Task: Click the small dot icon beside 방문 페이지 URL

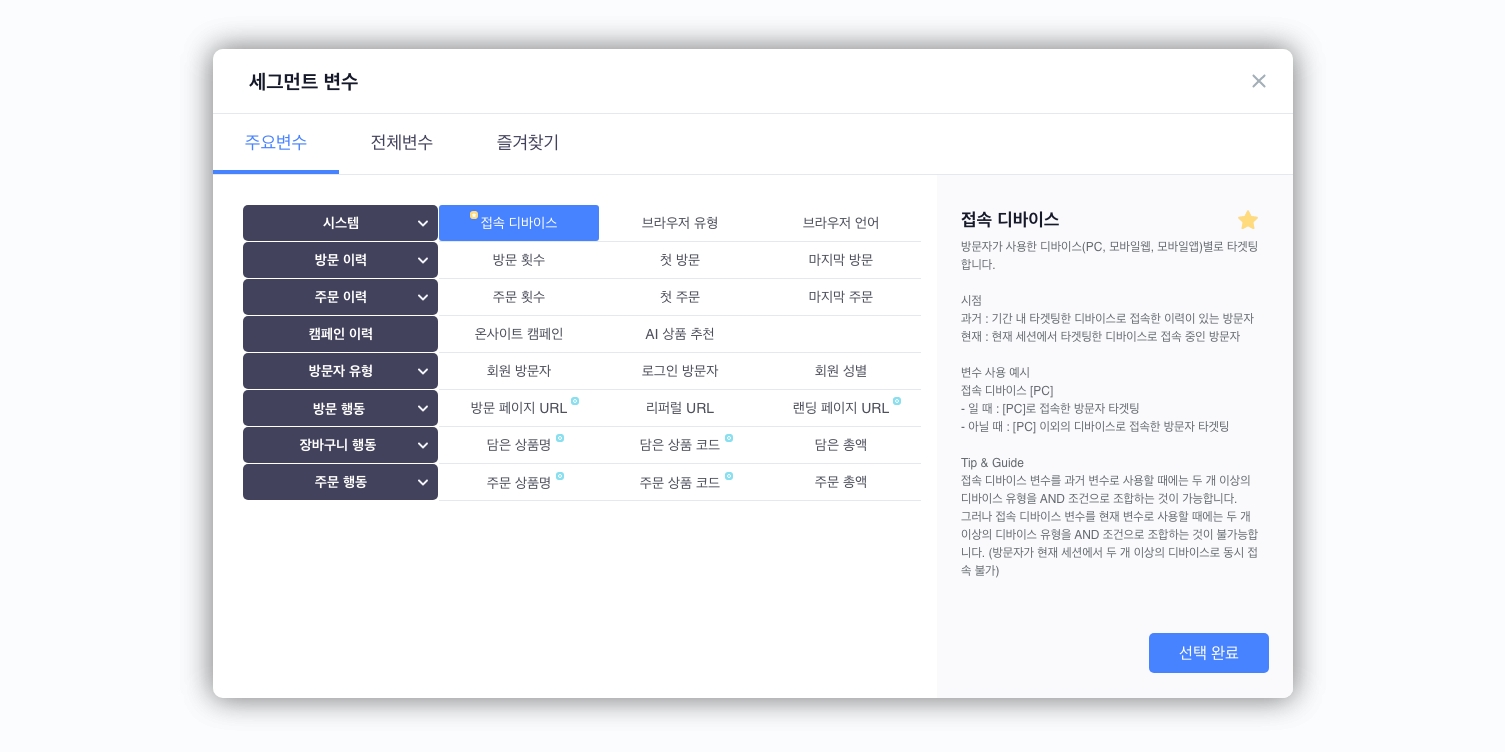Action: pos(575,401)
